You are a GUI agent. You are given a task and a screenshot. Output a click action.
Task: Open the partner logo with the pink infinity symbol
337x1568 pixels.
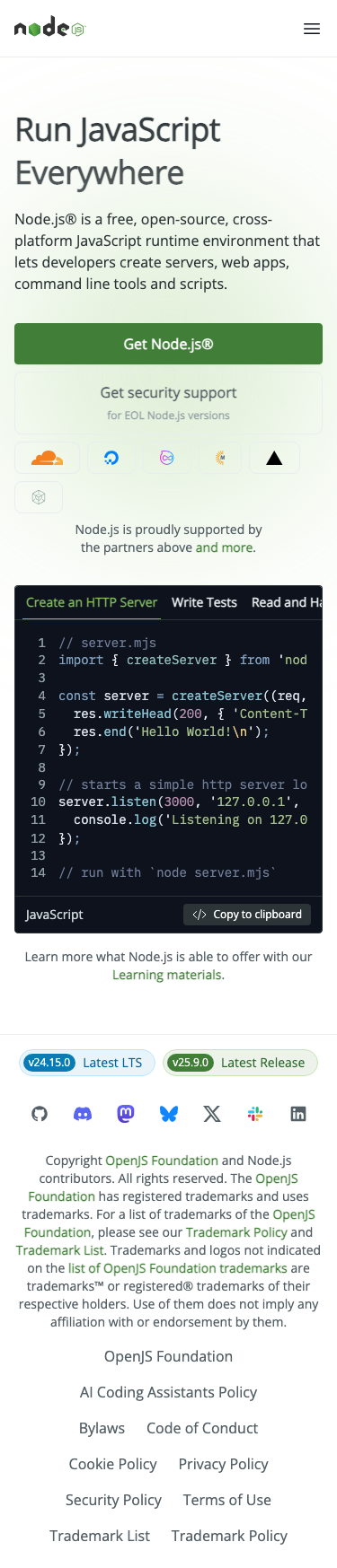click(x=166, y=458)
